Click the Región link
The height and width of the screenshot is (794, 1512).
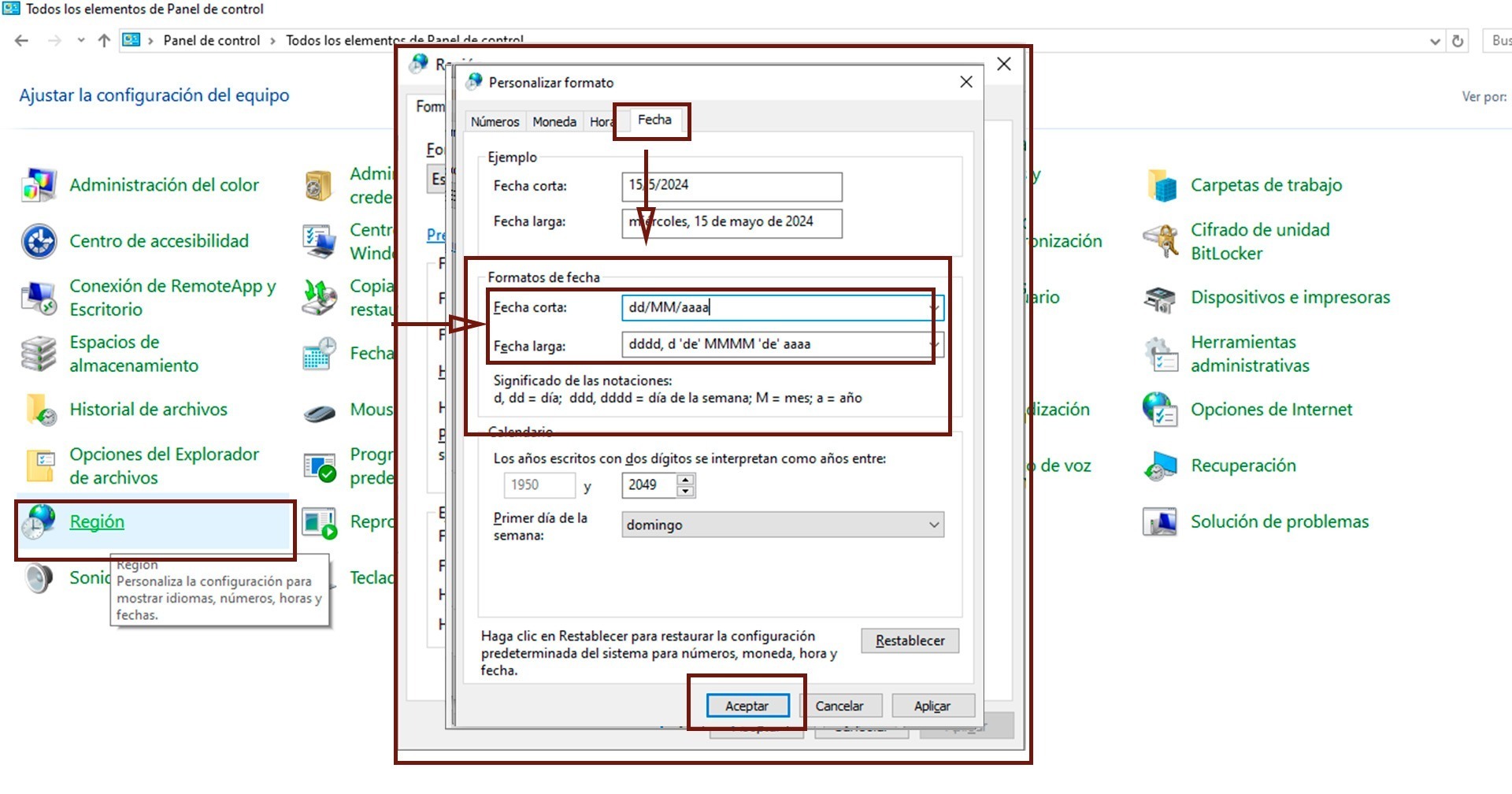tap(97, 521)
